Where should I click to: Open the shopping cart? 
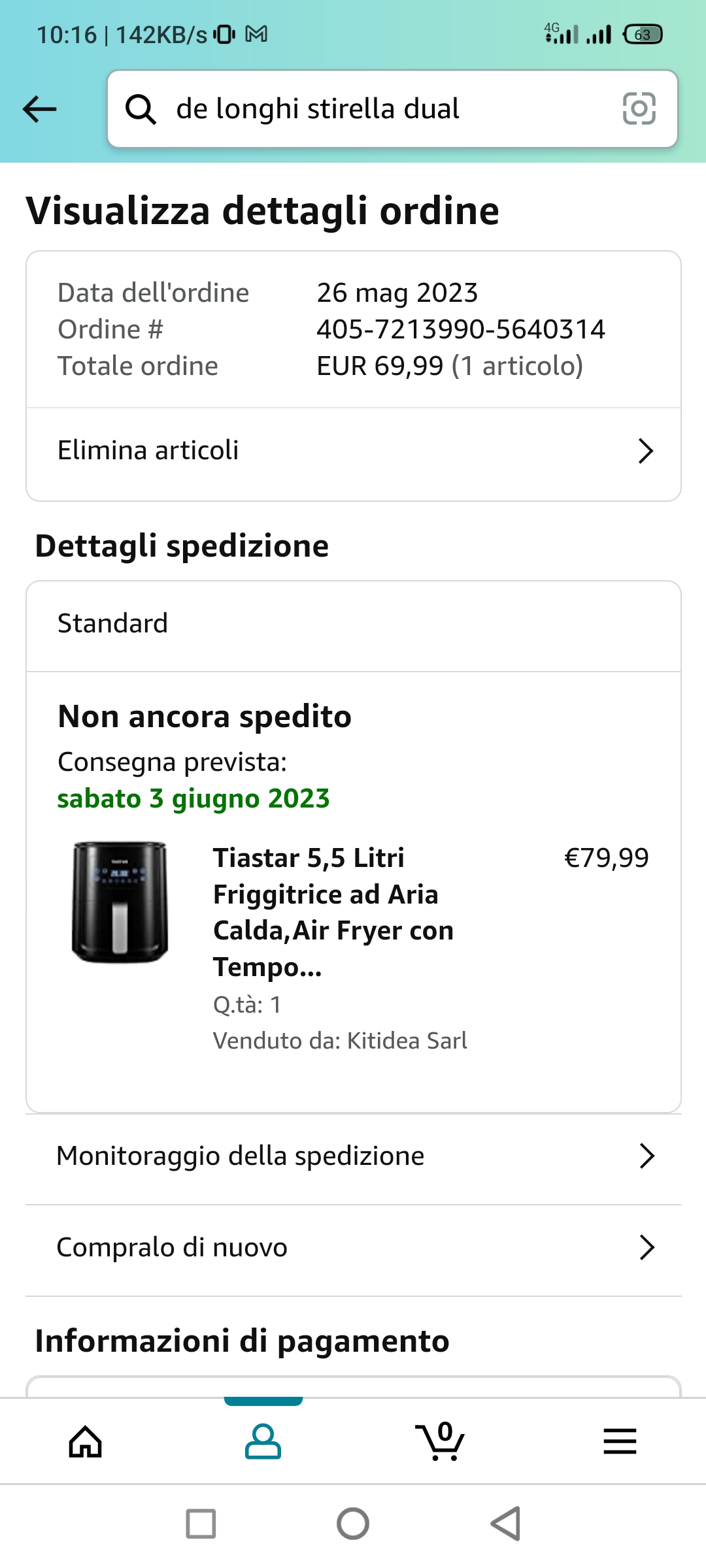coord(441,1442)
